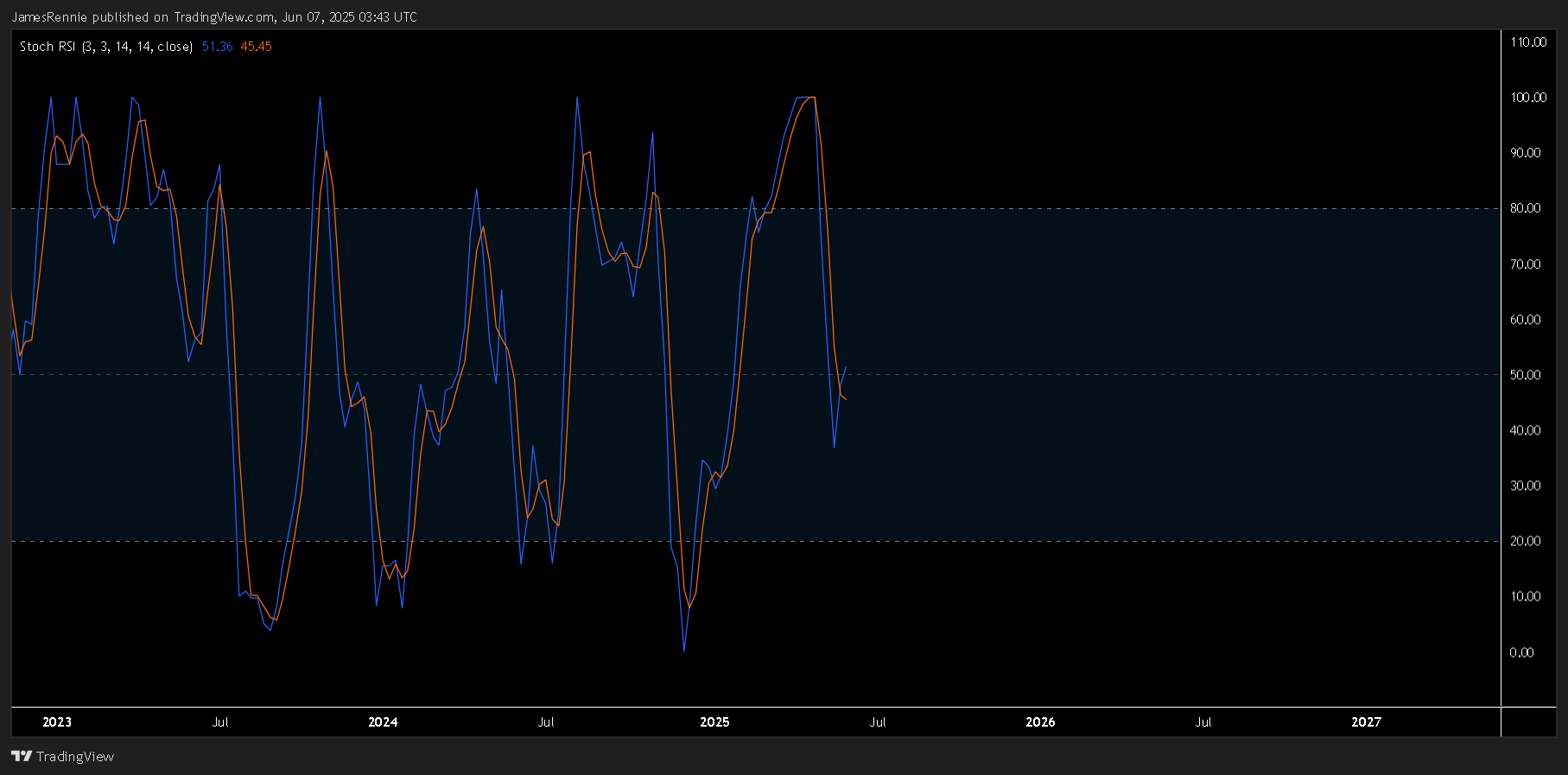Click the 110.00 price axis label

[1528, 42]
